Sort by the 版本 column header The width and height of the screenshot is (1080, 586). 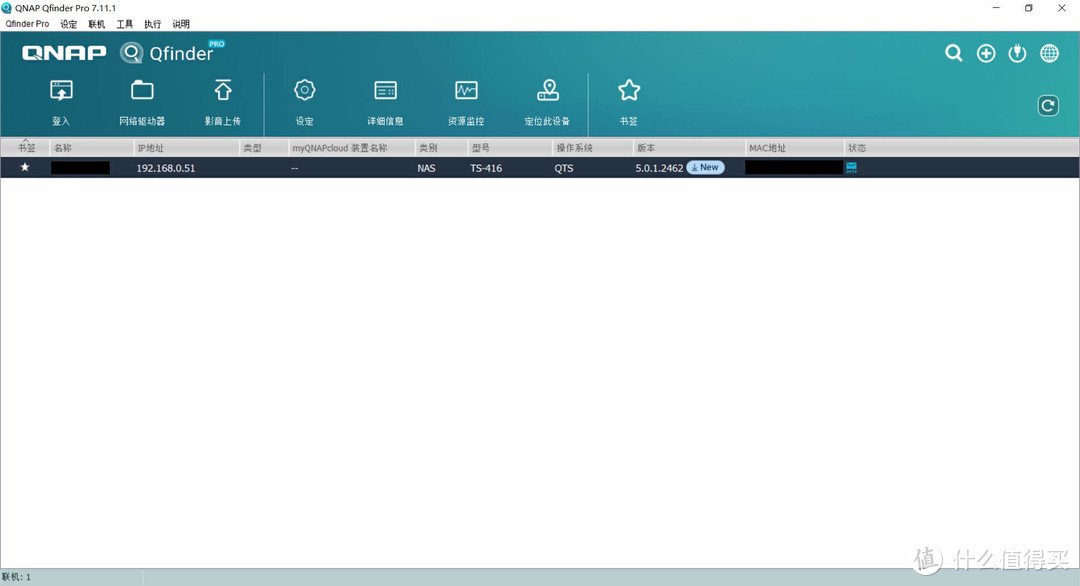click(689, 147)
